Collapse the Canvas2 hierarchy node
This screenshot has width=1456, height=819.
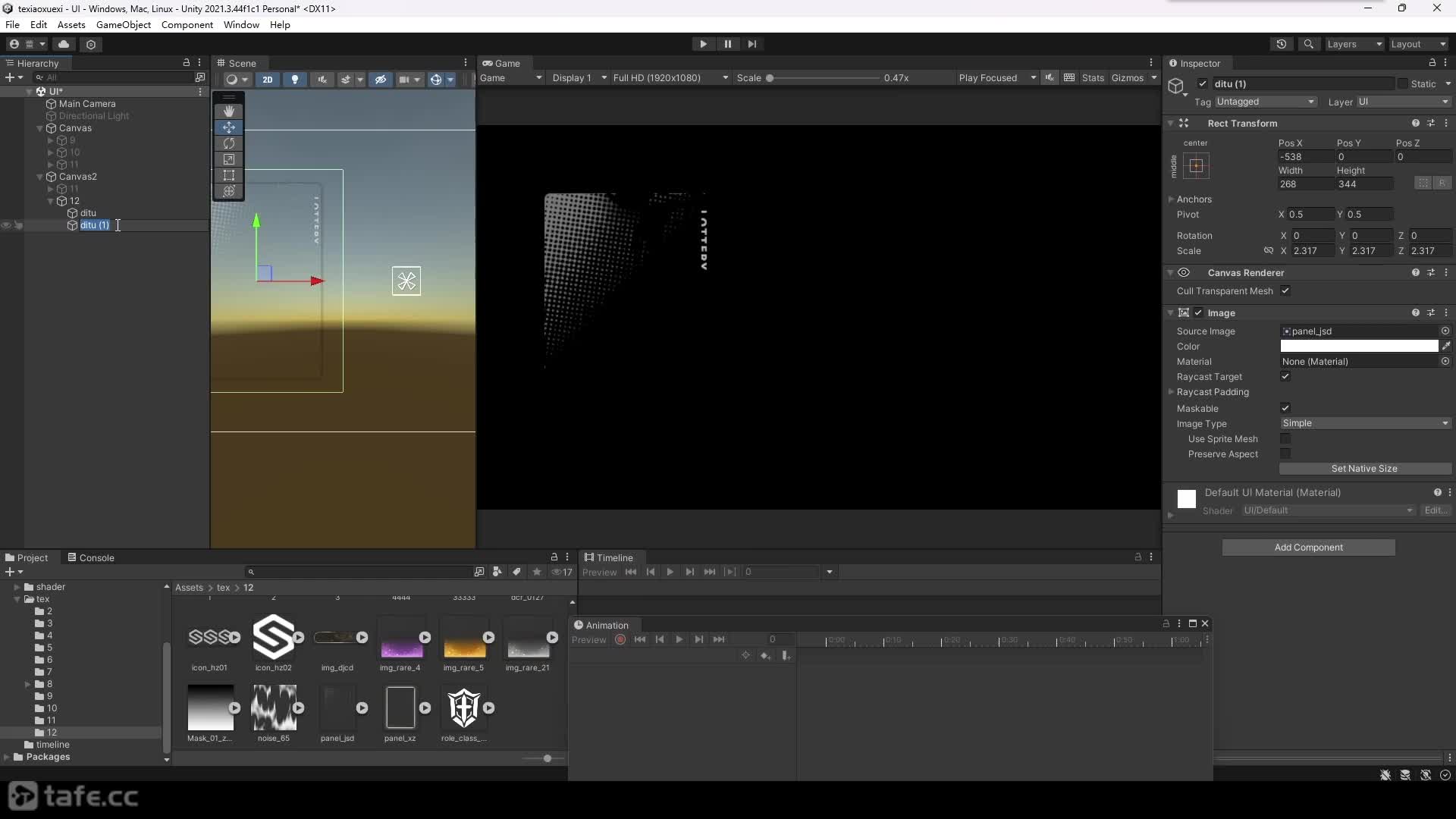pyautogui.click(x=40, y=177)
